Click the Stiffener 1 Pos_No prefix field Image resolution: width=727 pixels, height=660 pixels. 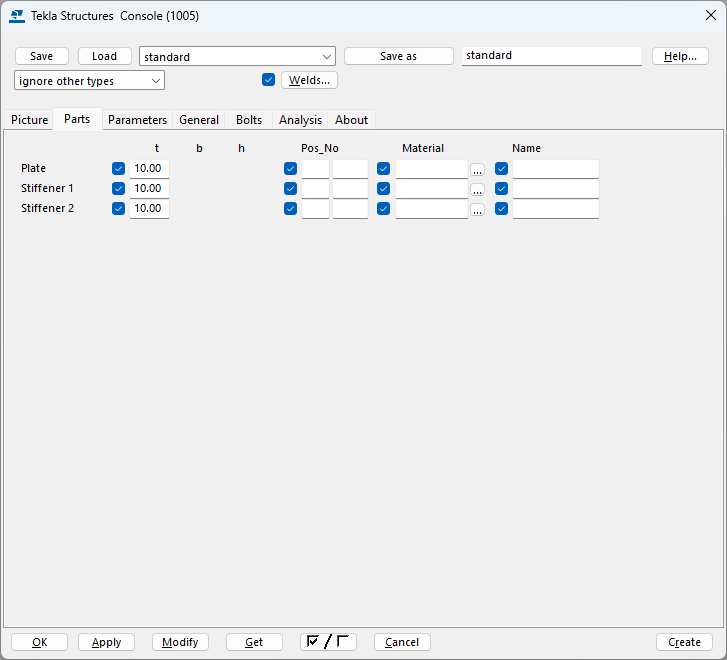pyautogui.click(x=315, y=188)
